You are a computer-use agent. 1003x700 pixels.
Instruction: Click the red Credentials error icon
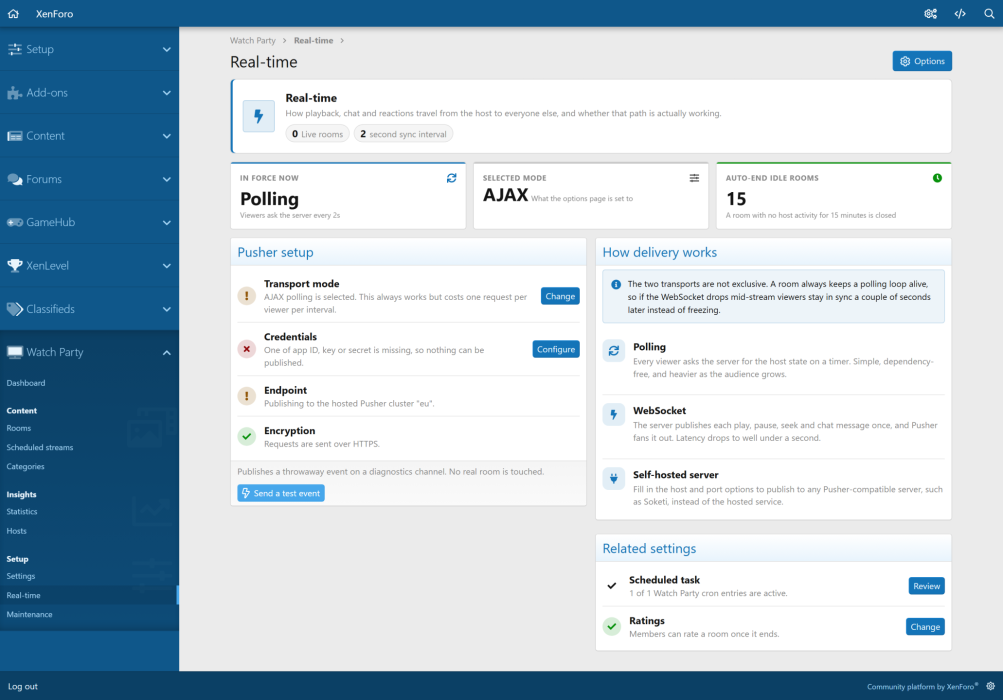pos(246,349)
